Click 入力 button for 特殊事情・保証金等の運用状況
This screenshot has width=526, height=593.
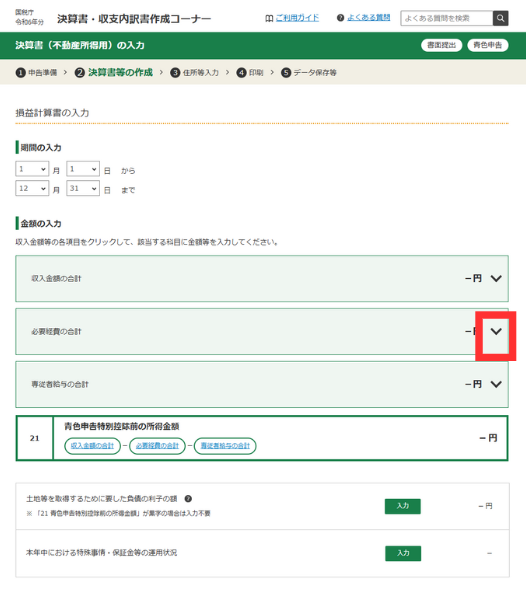[403, 553]
